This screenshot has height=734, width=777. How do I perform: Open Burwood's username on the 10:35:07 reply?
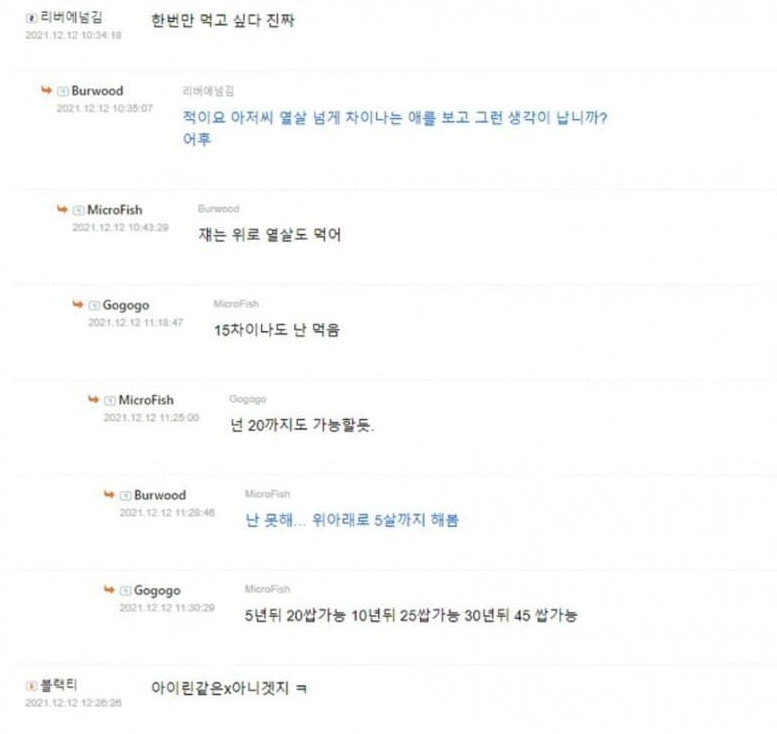click(x=97, y=91)
